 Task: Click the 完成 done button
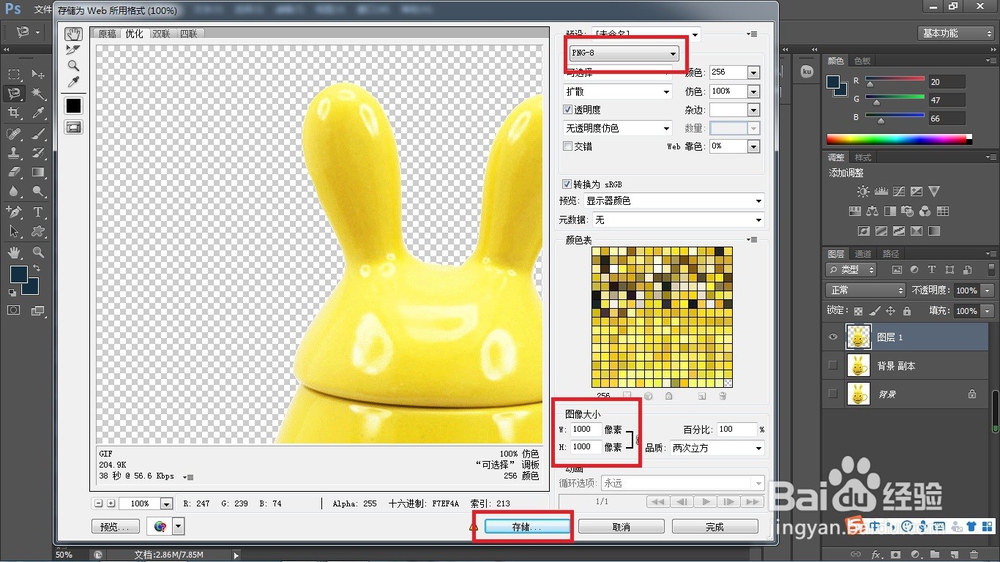tap(715, 527)
